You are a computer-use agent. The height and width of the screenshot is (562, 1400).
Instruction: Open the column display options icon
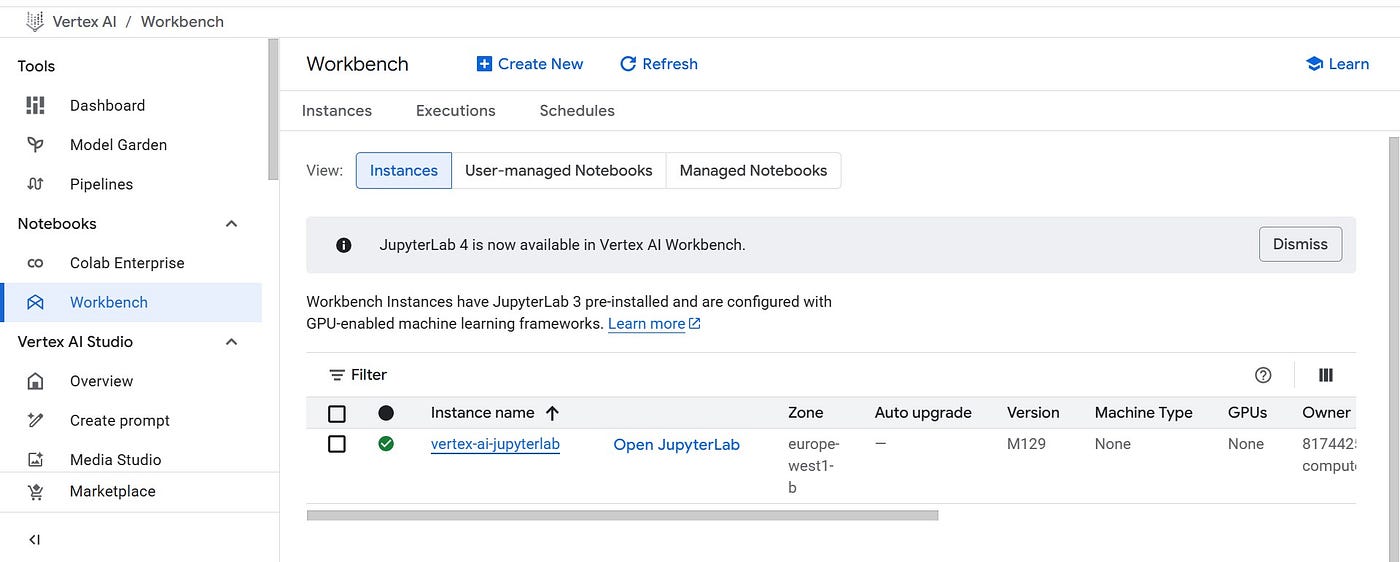1326,375
